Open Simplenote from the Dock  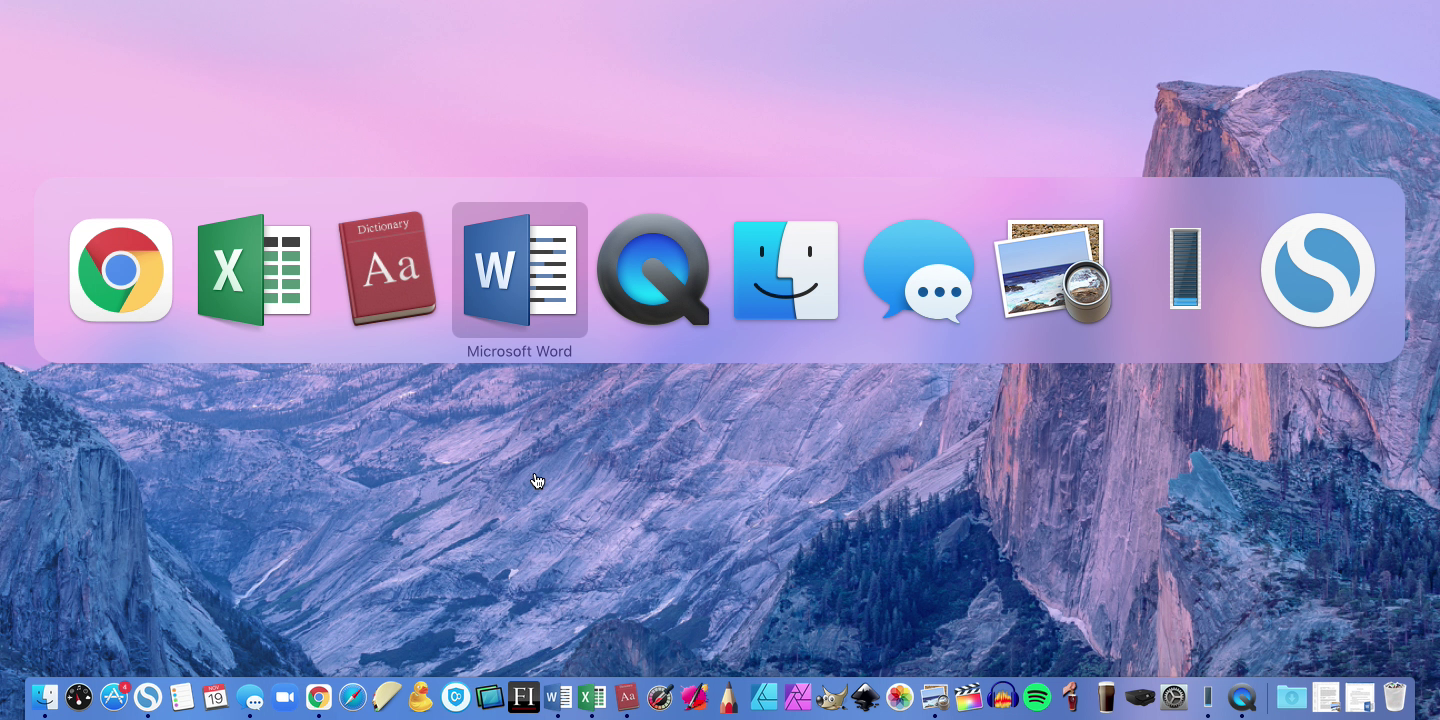(148, 697)
